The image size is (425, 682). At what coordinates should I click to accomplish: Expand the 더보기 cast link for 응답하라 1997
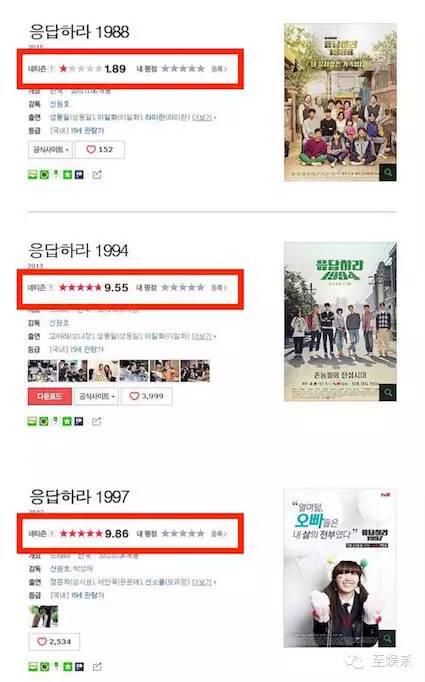[x=203, y=582]
